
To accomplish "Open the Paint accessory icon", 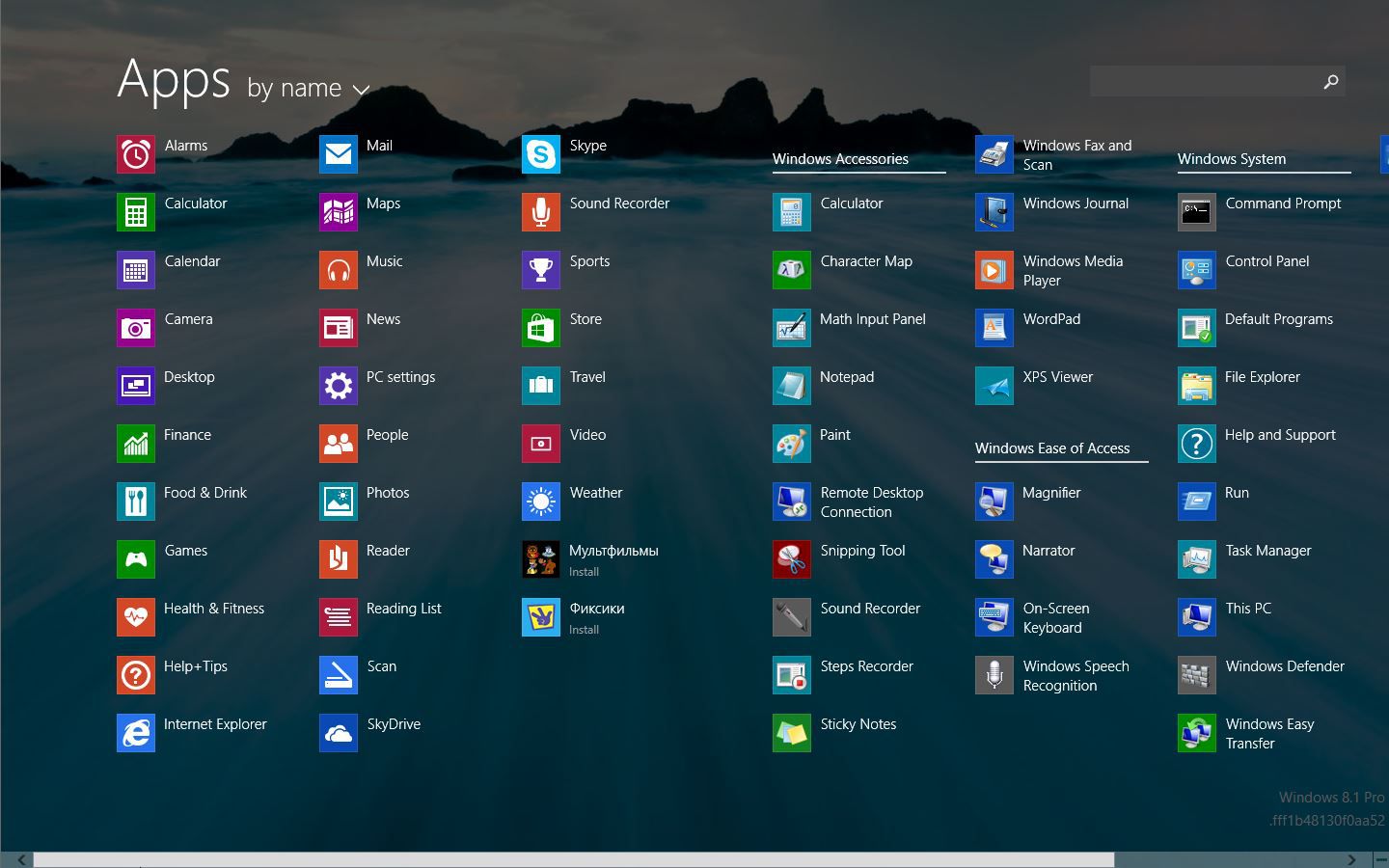I will point(792,444).
